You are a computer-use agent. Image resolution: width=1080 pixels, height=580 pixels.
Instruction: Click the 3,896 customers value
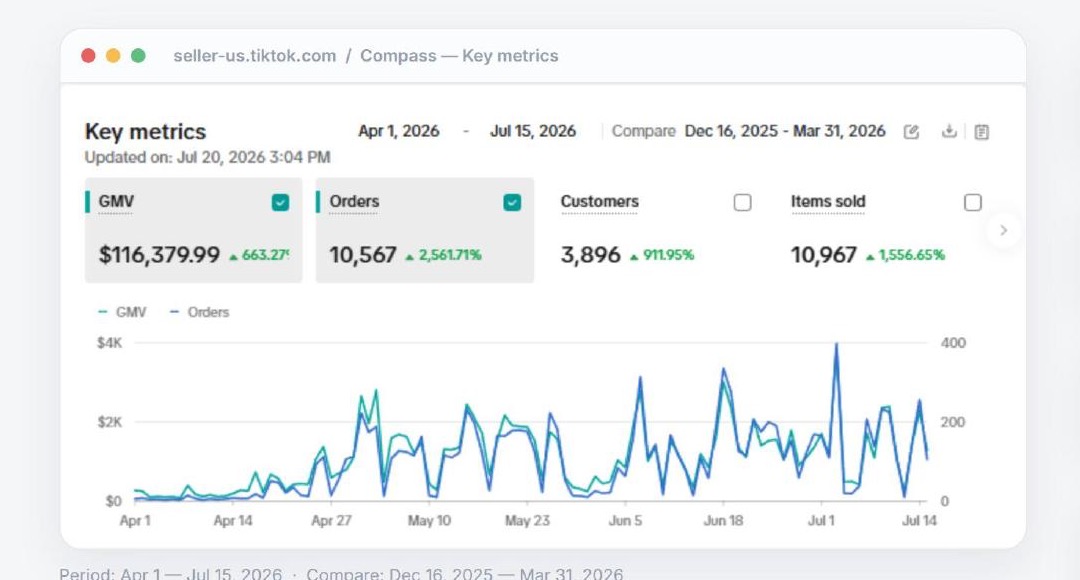click(590, 255)
